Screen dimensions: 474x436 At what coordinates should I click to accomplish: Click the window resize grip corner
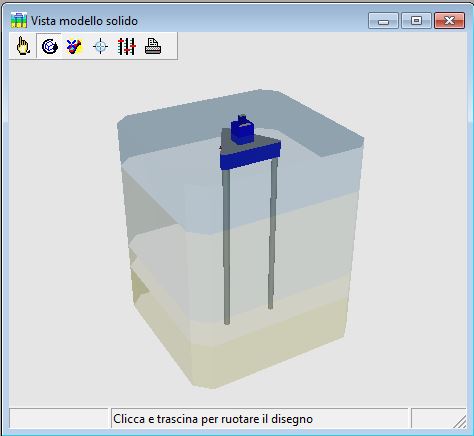(x=460, y=422)
